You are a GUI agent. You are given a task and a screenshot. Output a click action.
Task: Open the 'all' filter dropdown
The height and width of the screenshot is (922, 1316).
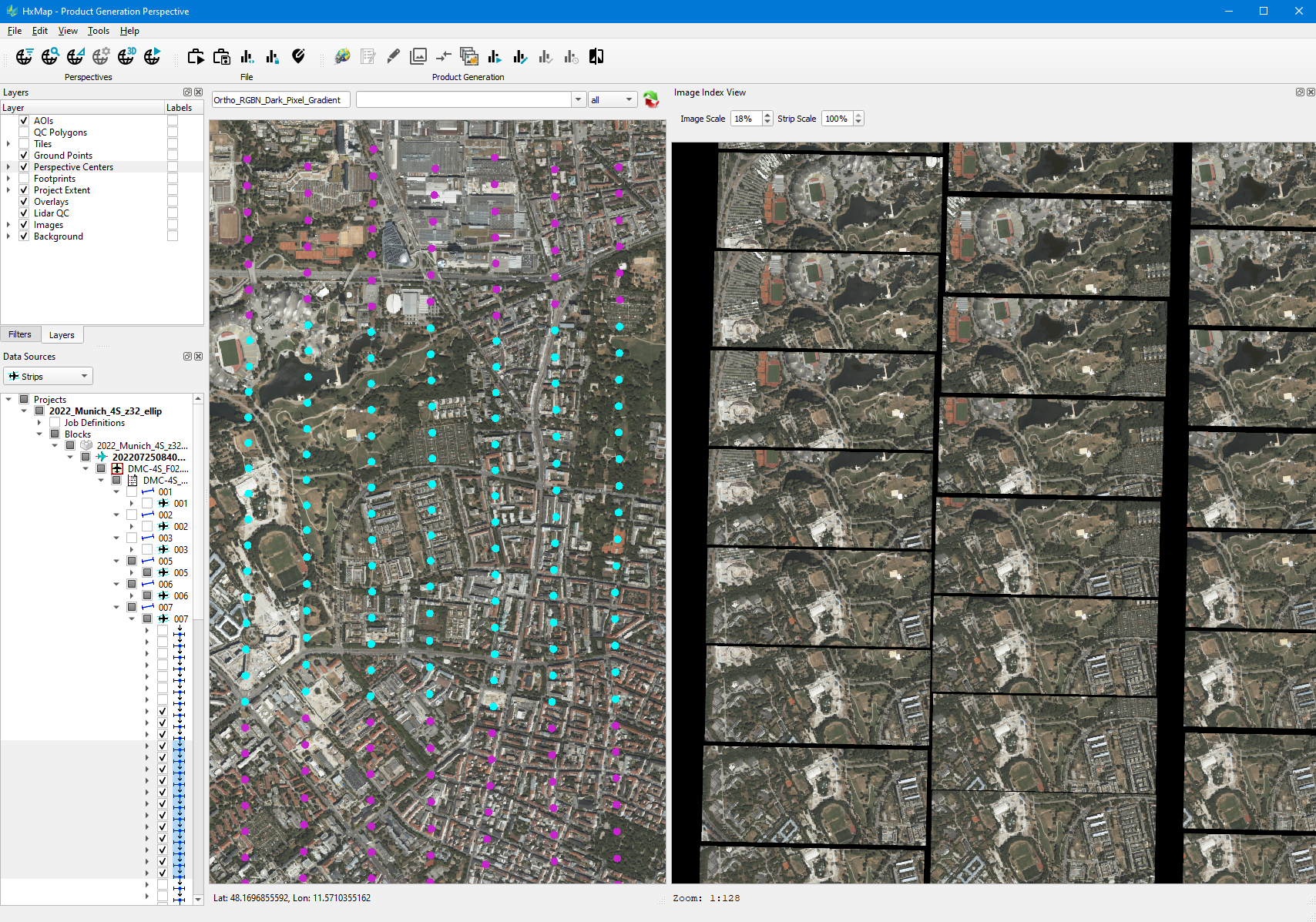point(613,99)
